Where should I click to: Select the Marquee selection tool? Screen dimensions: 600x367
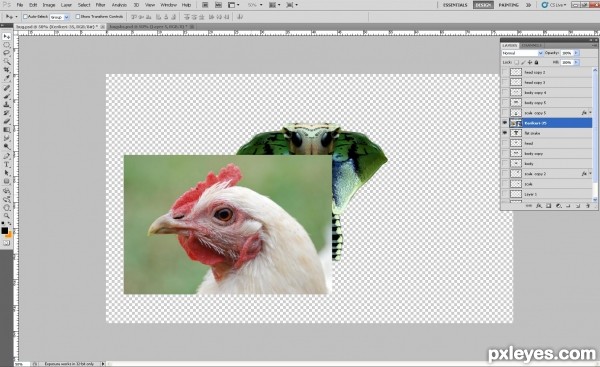pos(7,45)
